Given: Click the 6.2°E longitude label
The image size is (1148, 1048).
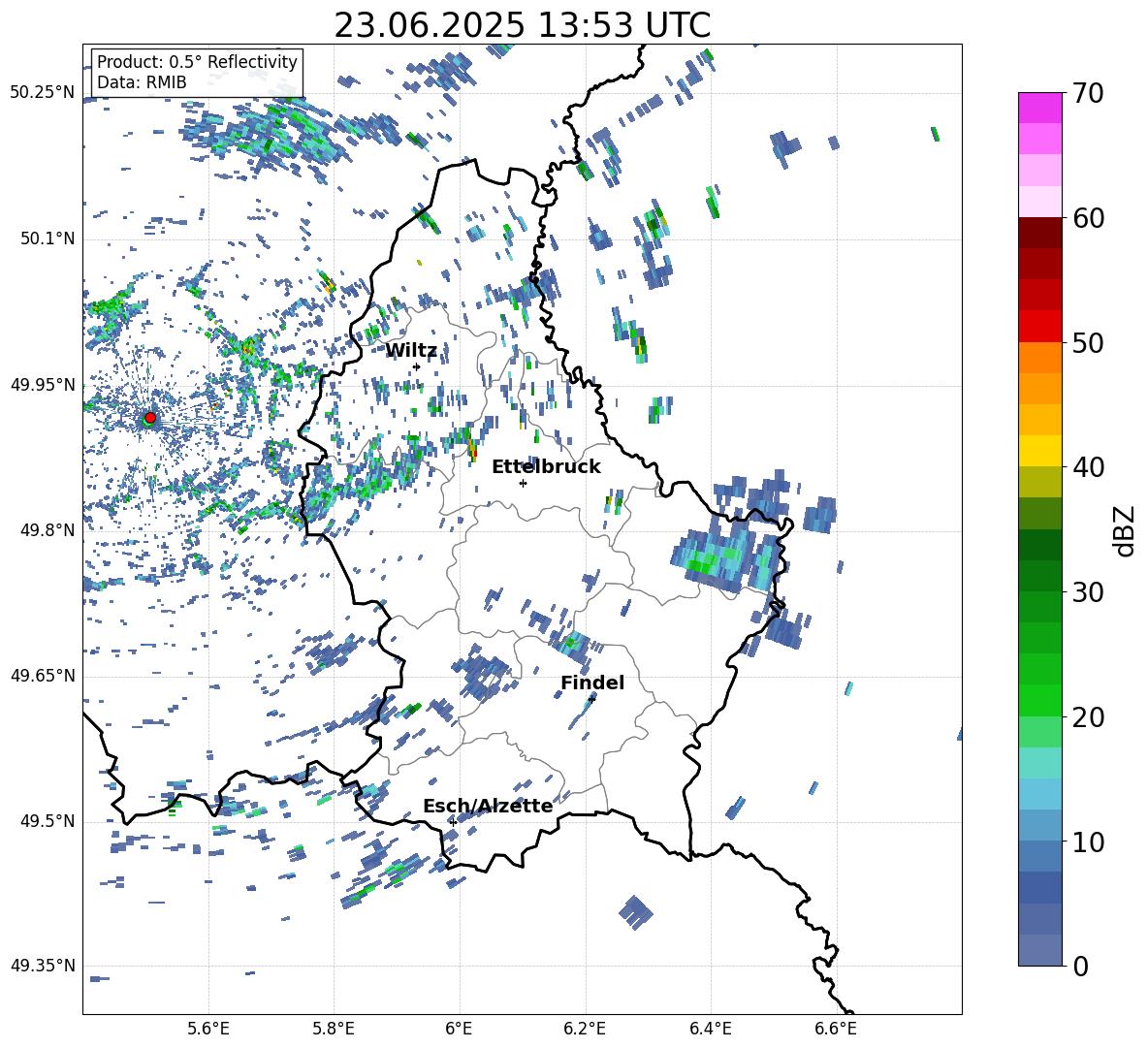Looking at the screenshot, I should click(x=585, y=1029).
